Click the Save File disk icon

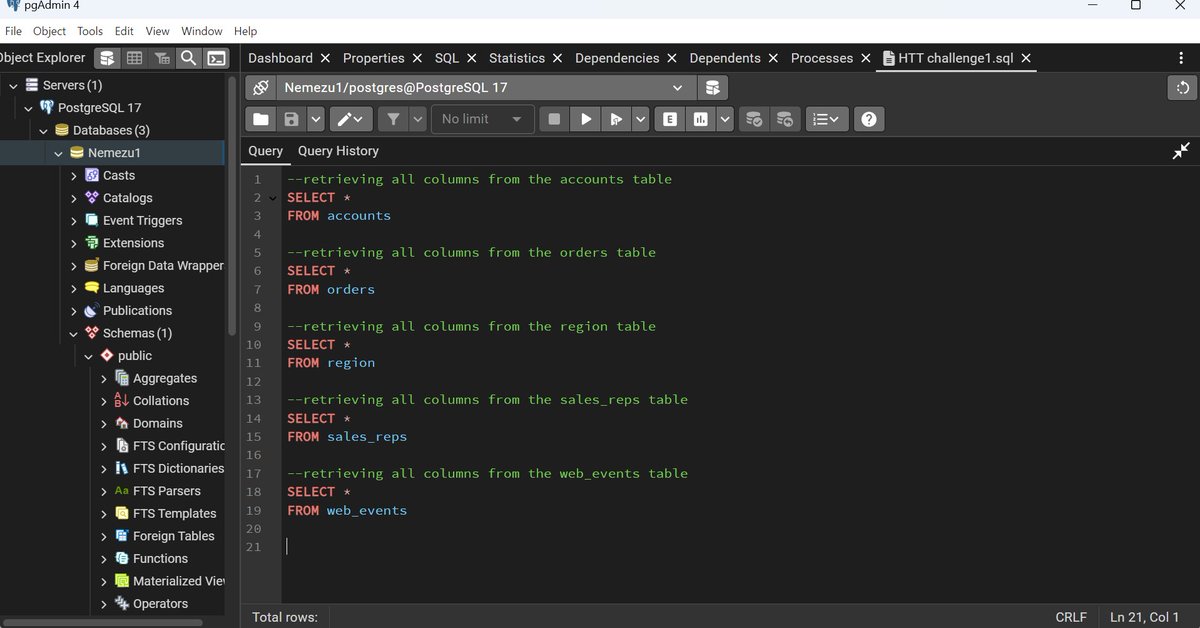[x=291, y=119]
